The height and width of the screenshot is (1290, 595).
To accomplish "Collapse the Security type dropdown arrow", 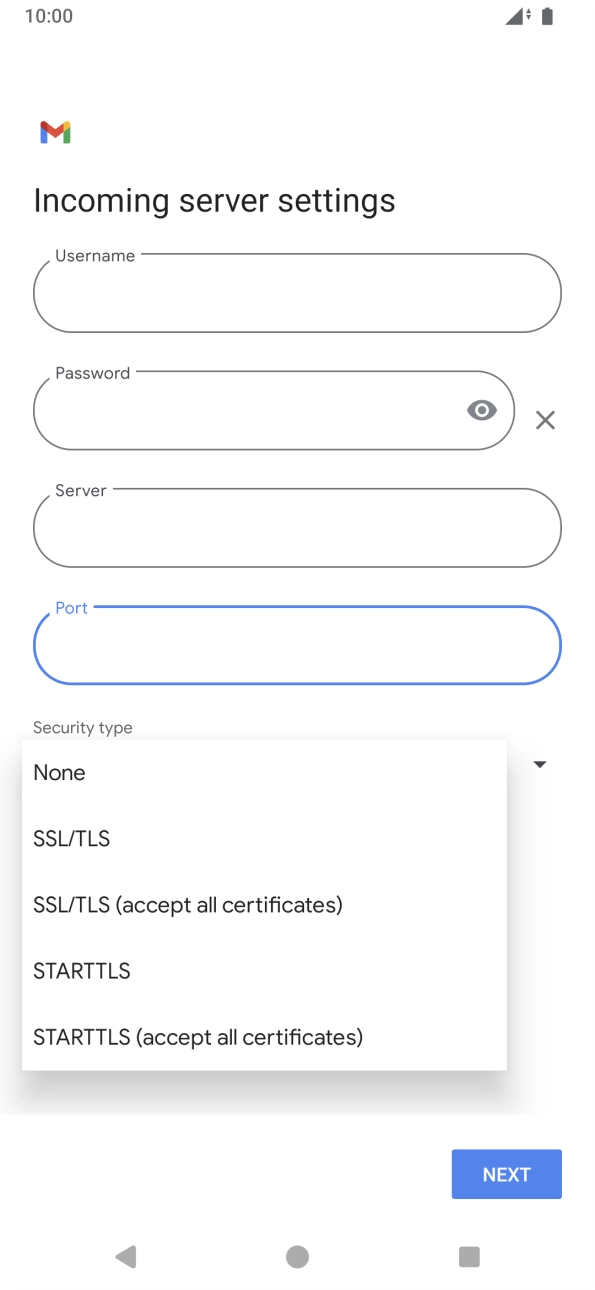I will [540, 764].
